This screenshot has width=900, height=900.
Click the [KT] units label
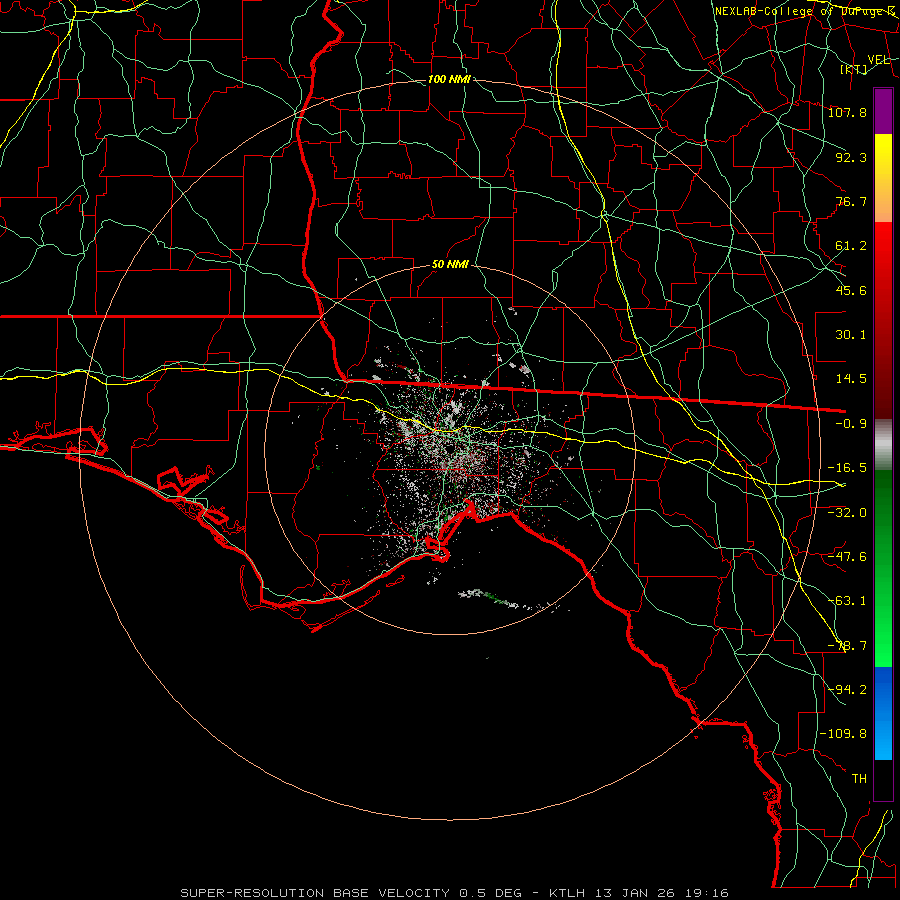click(854, 69)
